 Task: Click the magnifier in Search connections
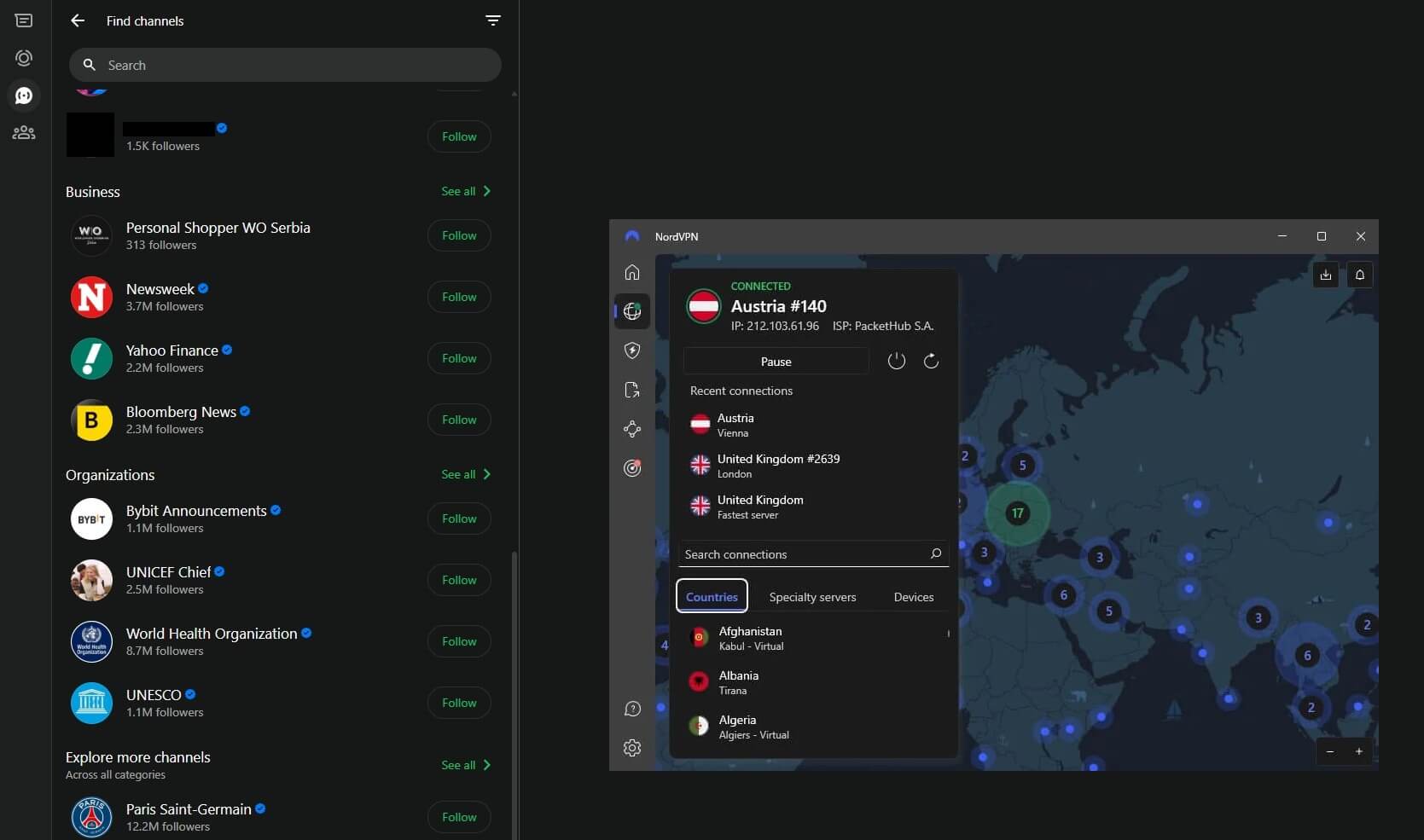[936, 553]
